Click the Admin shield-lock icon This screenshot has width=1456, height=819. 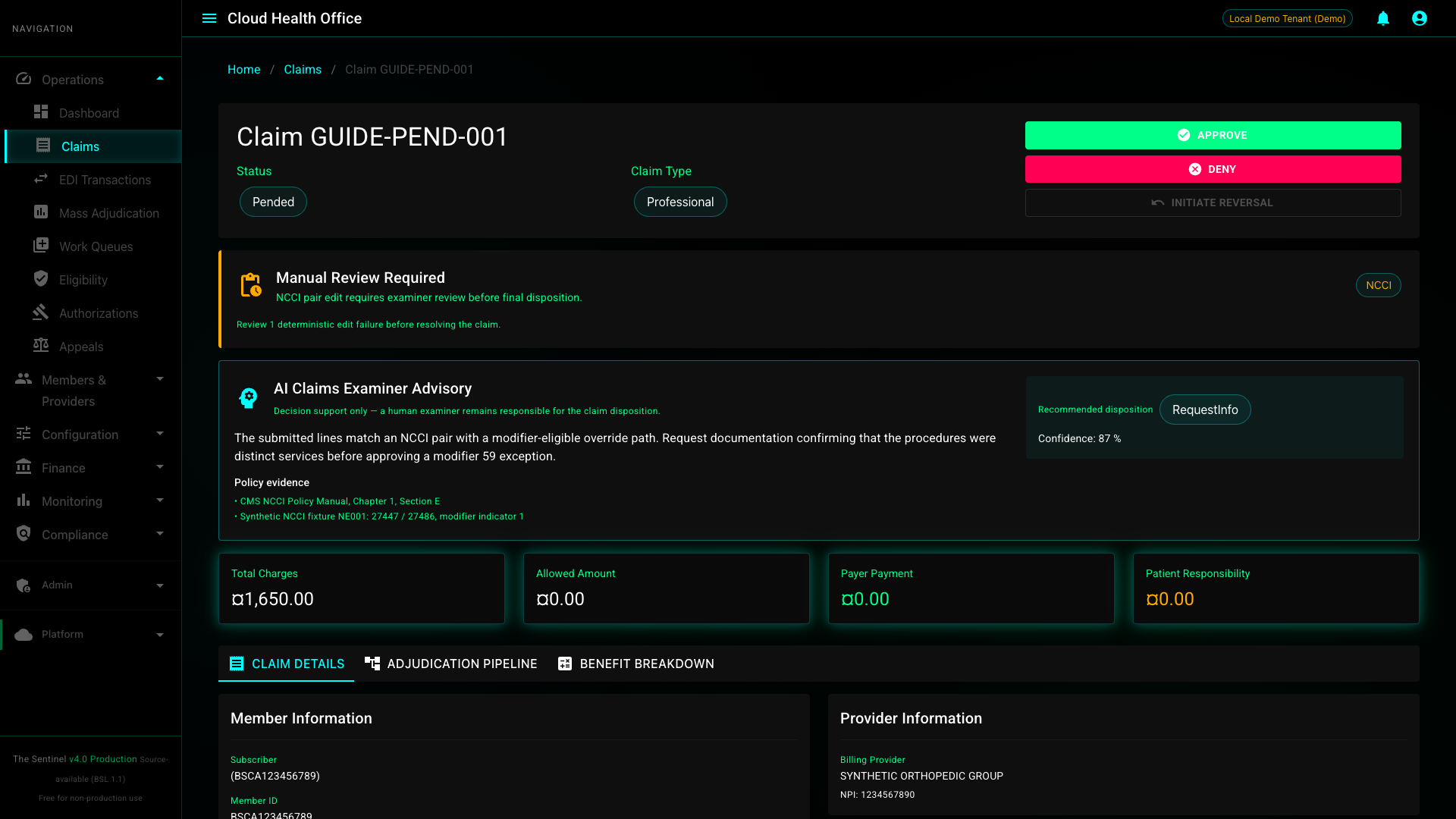[24, 585]
